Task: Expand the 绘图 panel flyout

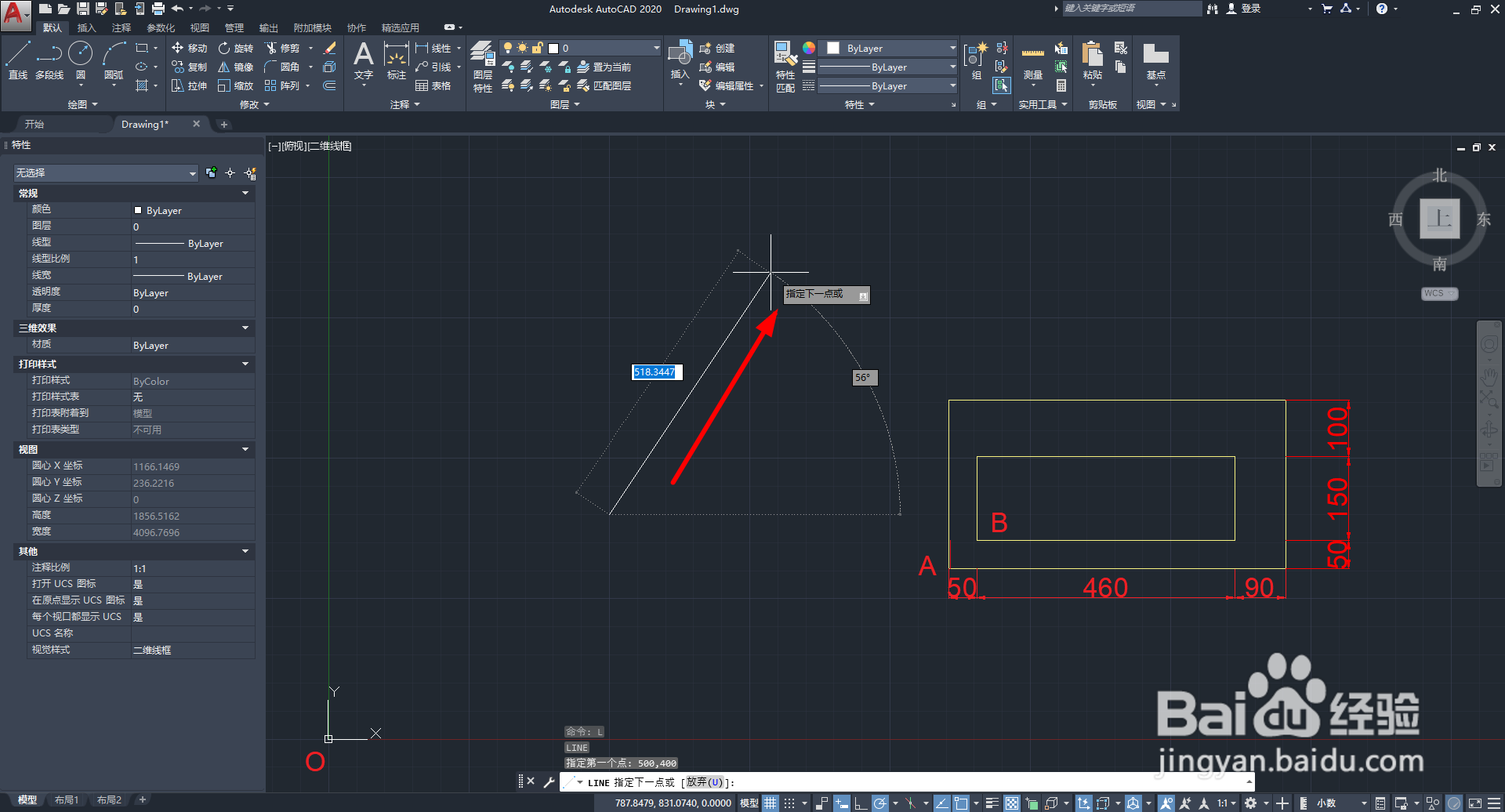Action: pyautogui.click(x=82, y=104)
